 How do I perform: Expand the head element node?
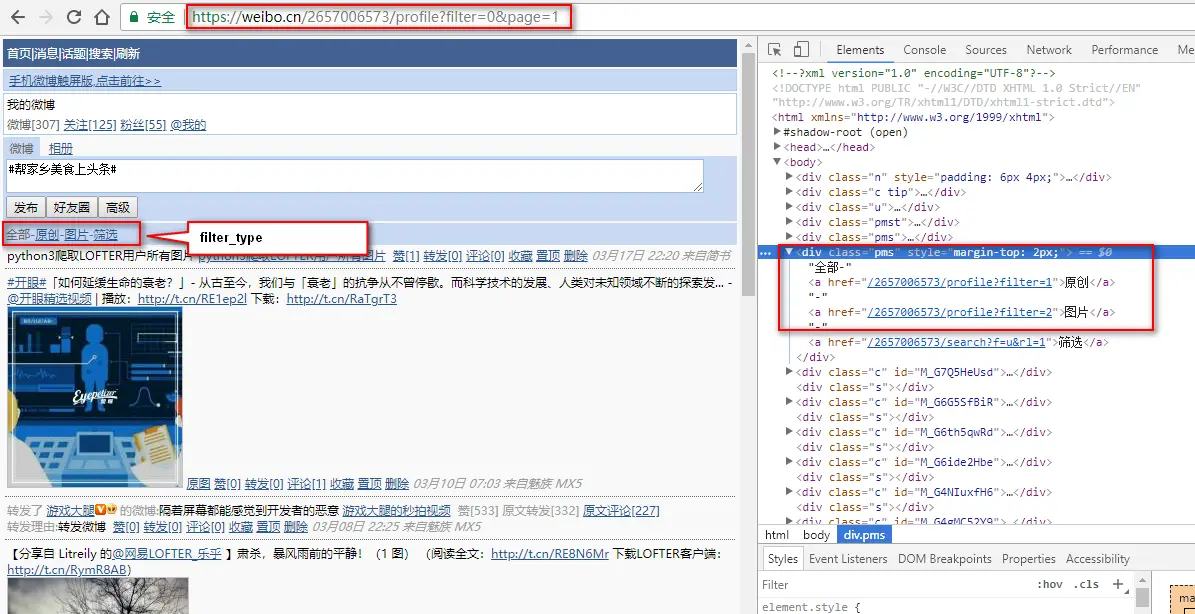[777, 147]
